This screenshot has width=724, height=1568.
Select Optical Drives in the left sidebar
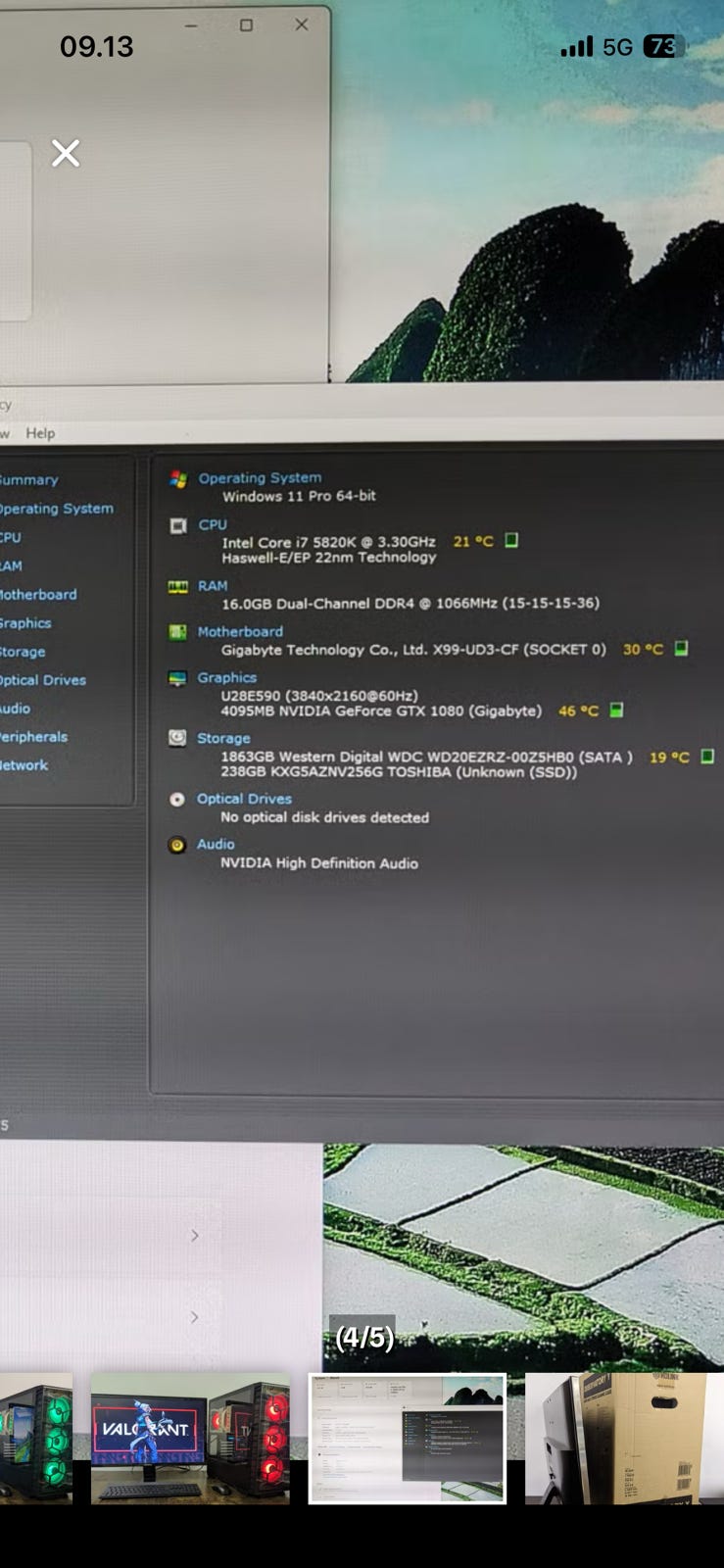43,679
